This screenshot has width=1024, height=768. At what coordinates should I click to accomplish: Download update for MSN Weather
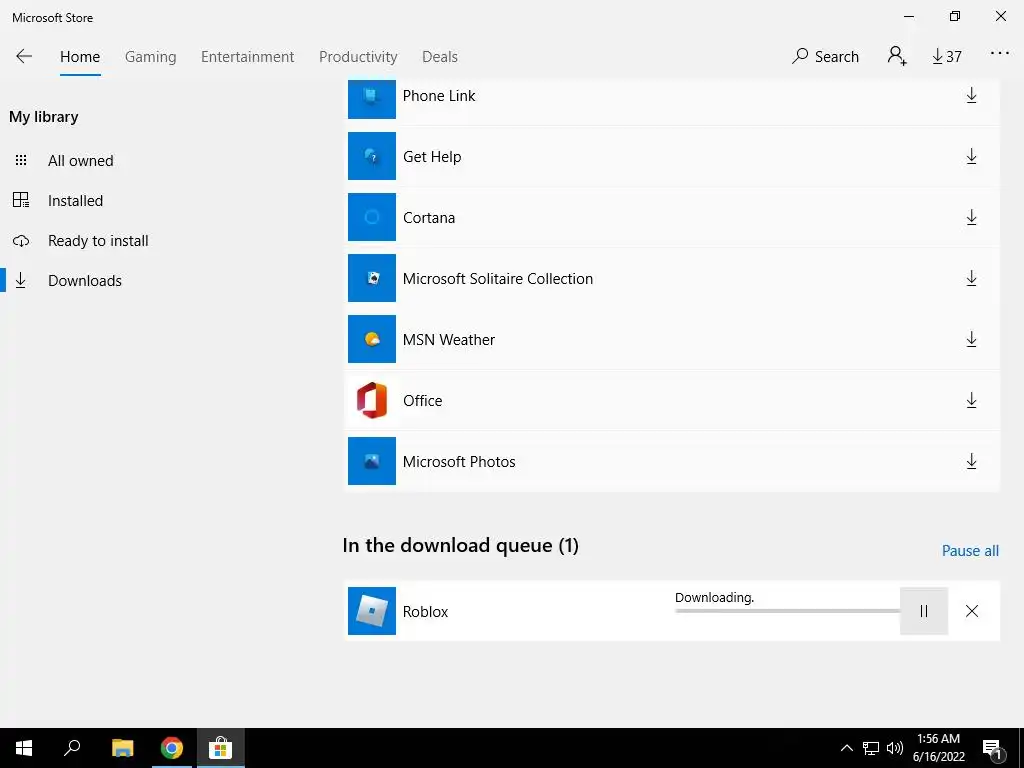(971, 339)
